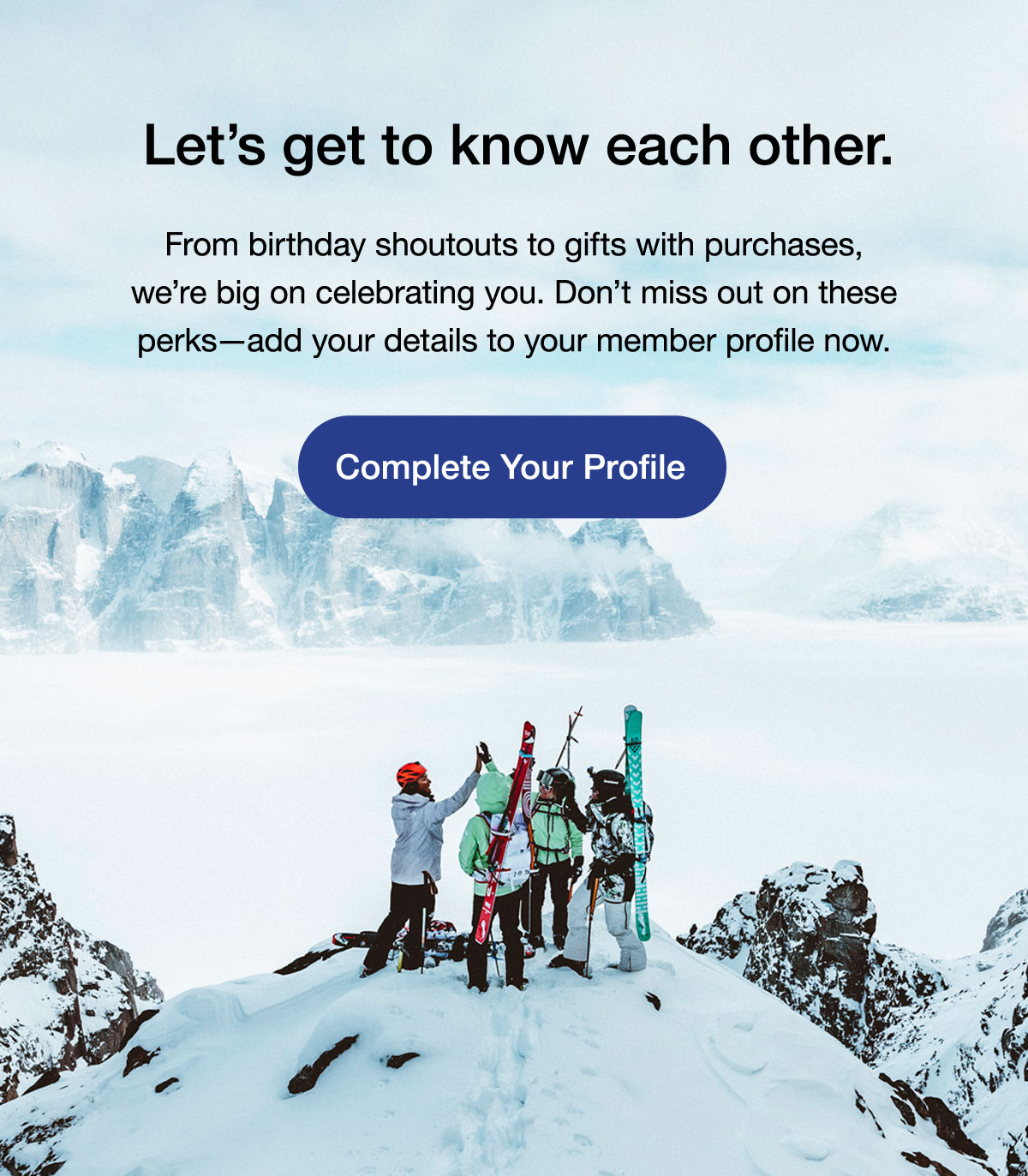The image size is (1028, 1176).
Task: Click the "we're big on celebrating you" line
Action: pos(514,293)
